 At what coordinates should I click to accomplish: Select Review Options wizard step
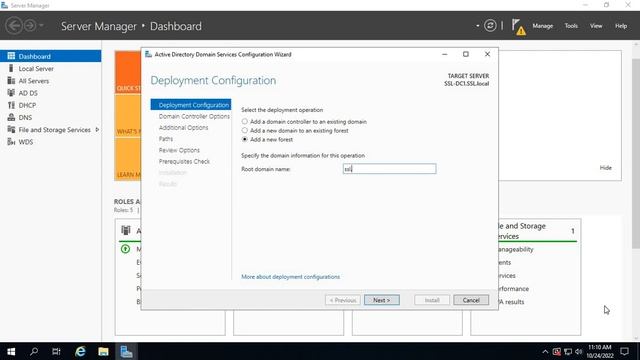tap(179, 150)
